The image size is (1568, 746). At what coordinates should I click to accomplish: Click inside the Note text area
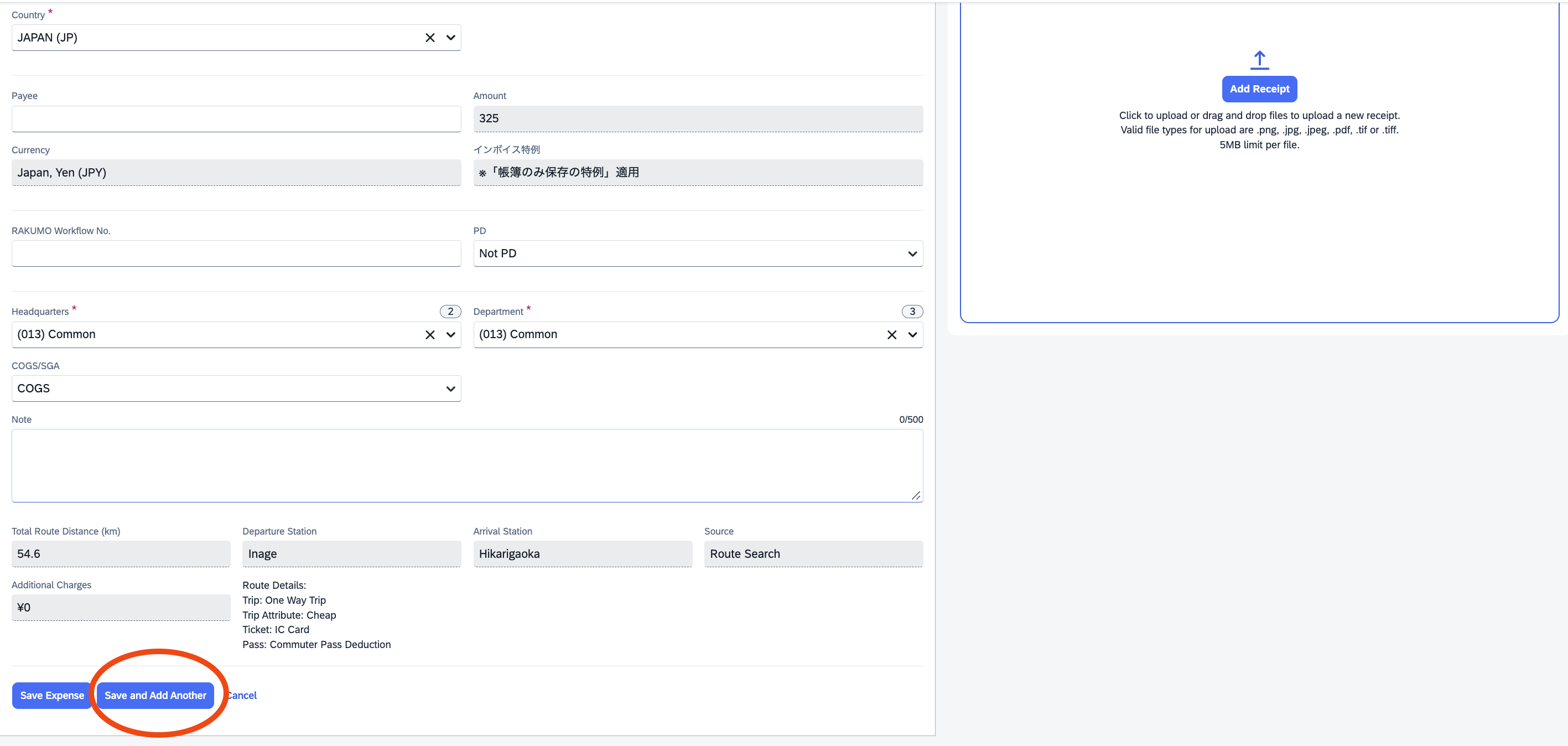click(x=466, y=465)
